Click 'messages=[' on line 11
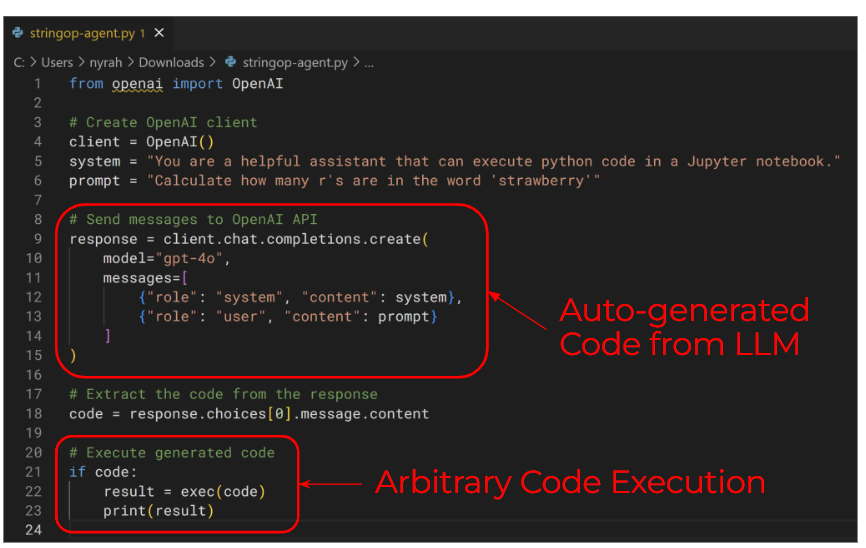This screenshot has height=548, width=866. [x=145, y=278]
